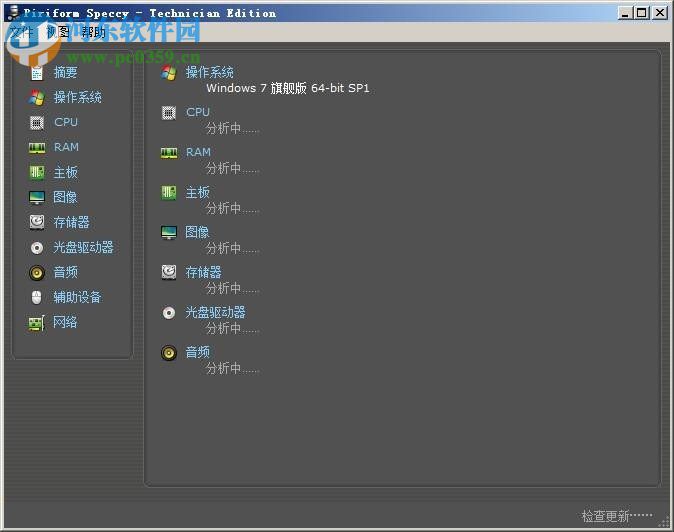The width and height of the screenshot is (674, 532).
Task: Open the 帮助 menu
Action: [93, 32]
